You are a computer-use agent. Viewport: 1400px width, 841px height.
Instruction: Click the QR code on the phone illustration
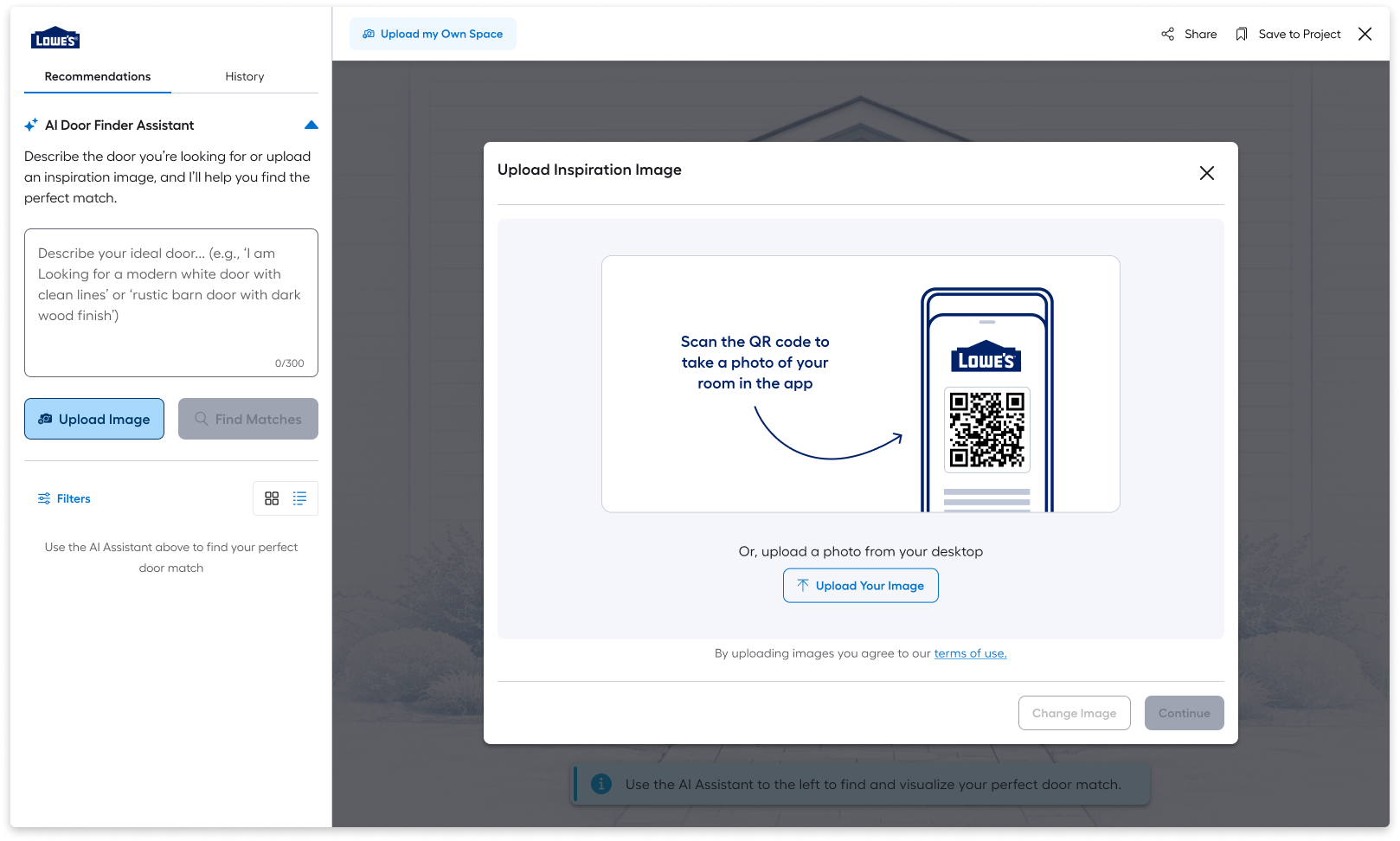tap(987, 429)
